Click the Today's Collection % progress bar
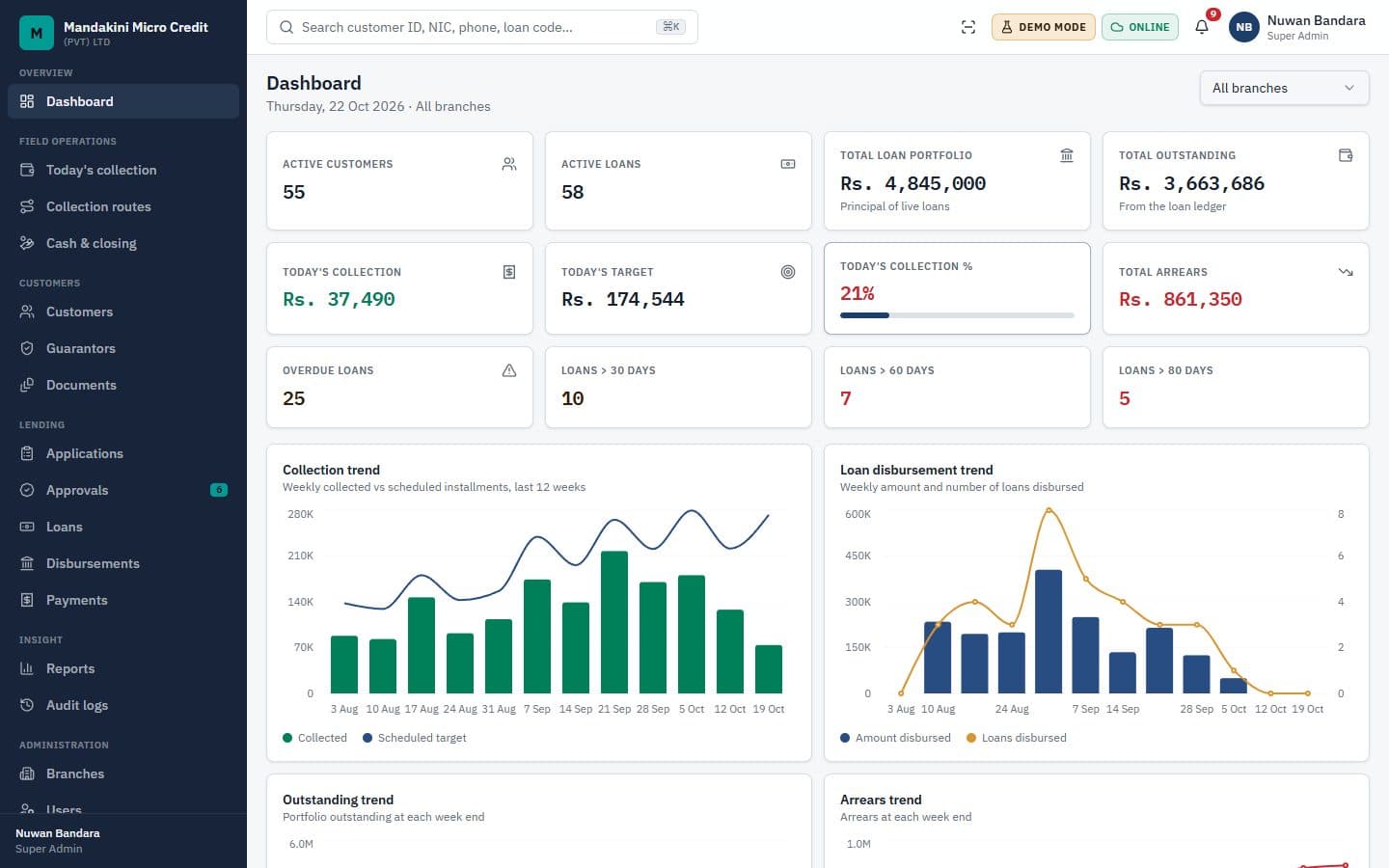 [957, 315]
